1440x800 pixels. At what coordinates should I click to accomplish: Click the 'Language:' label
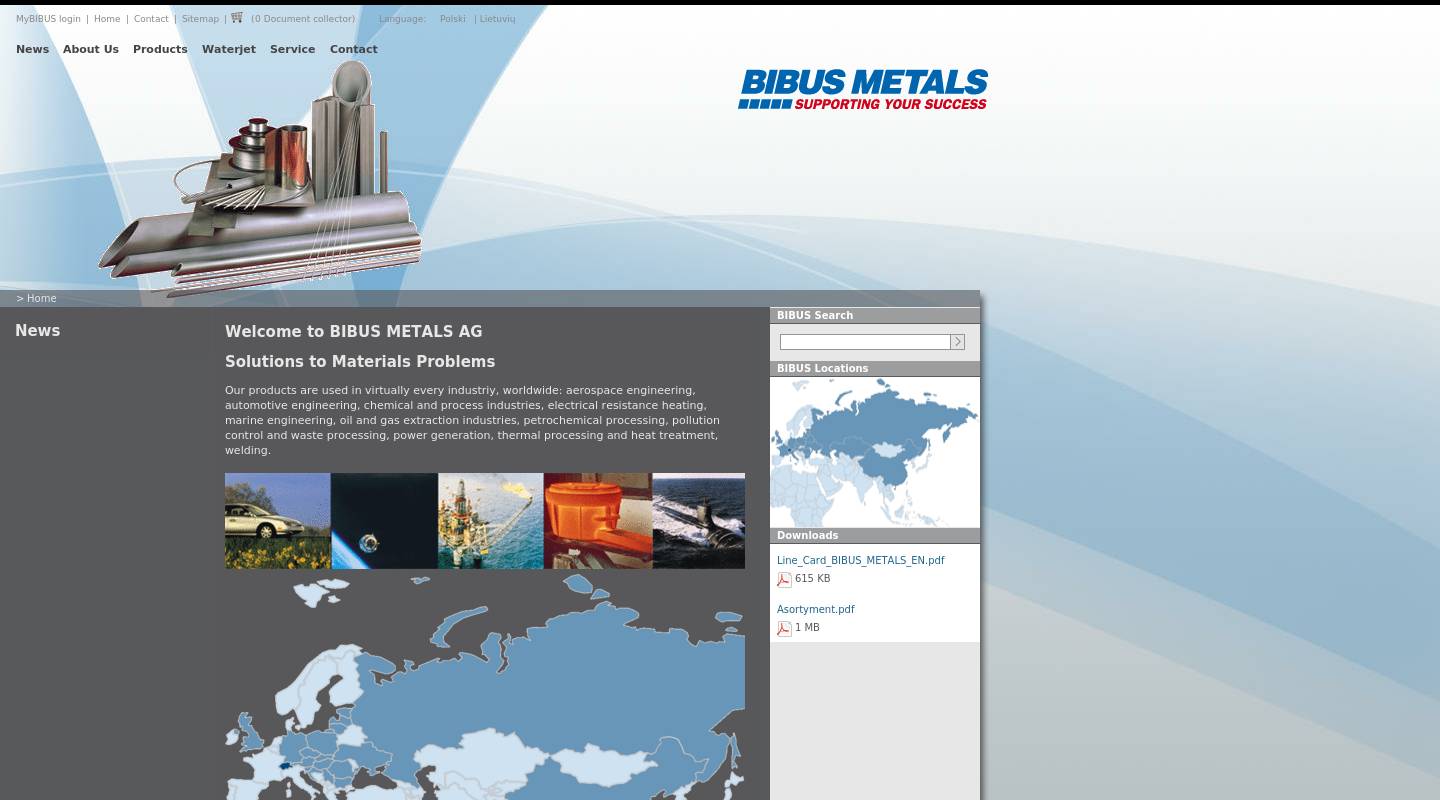[x=402, y=19]
